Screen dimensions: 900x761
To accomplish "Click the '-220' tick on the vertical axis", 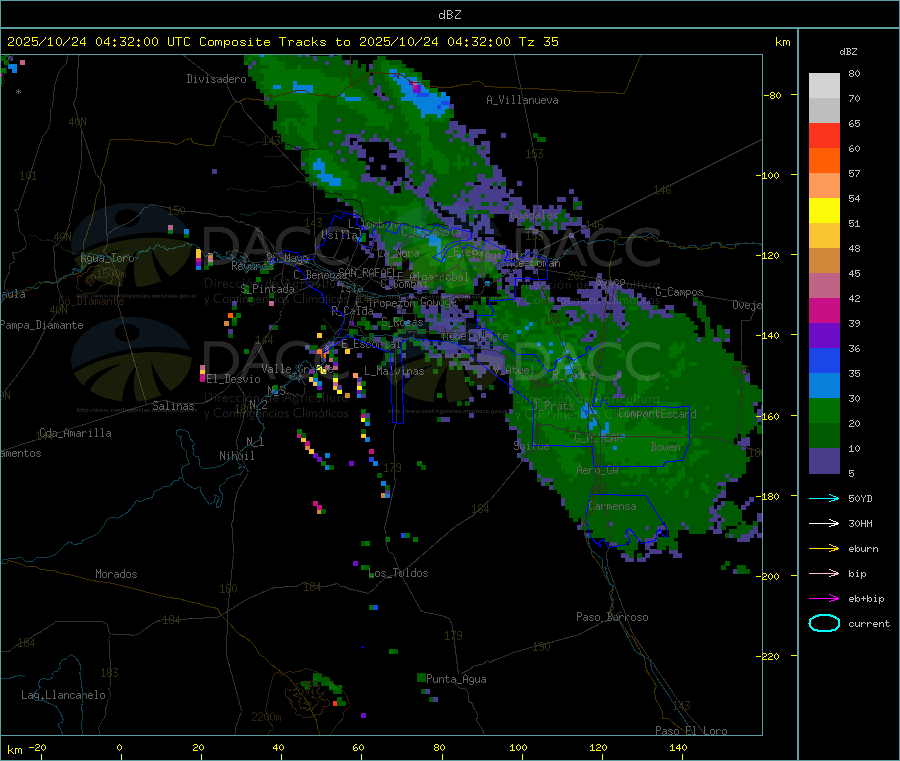I will click(770, 656).
